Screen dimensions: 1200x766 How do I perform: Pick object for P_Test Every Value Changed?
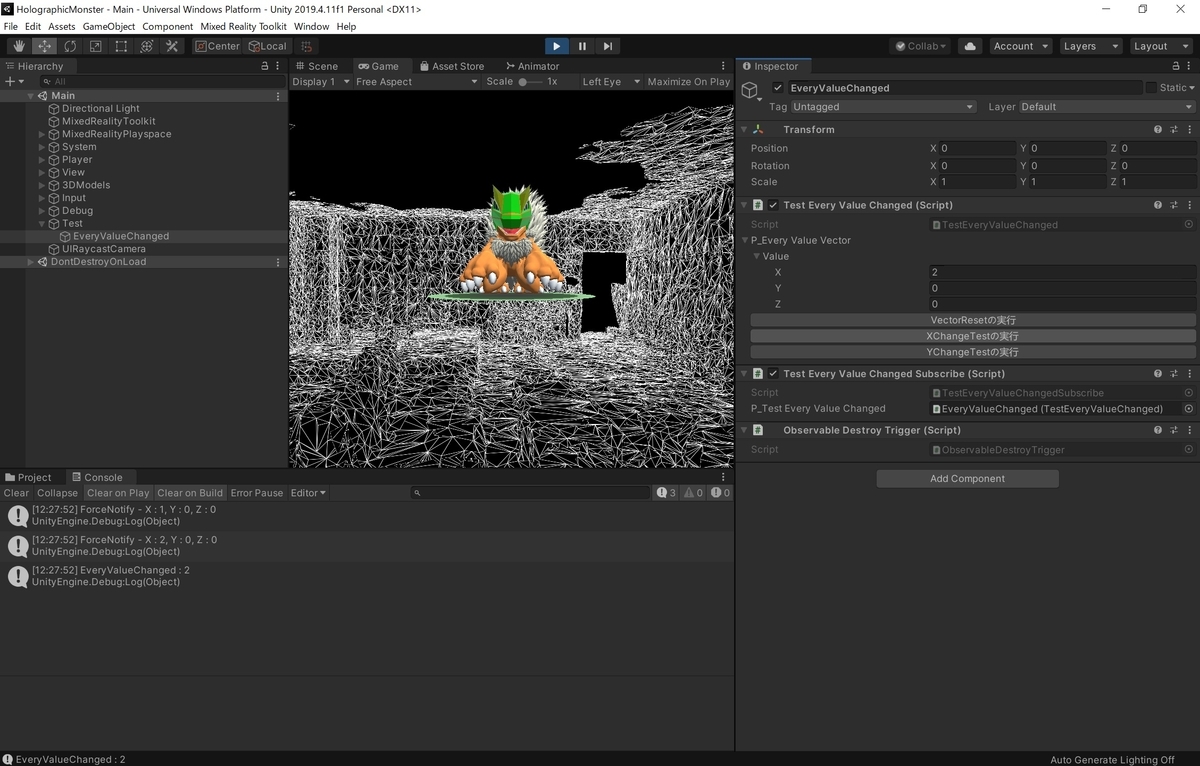tap(1189, 409)
